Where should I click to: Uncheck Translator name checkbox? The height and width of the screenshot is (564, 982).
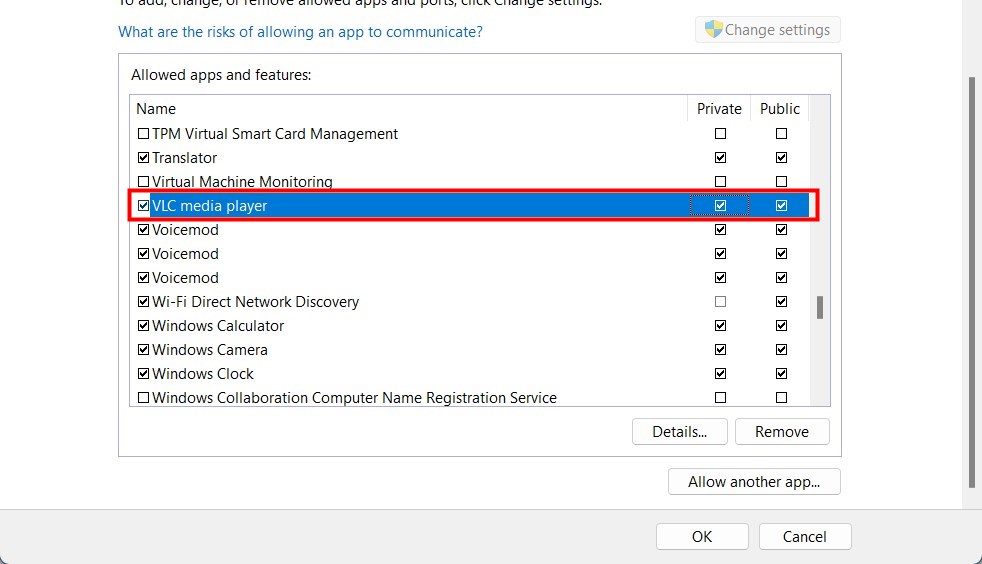(x=143, y=157)
